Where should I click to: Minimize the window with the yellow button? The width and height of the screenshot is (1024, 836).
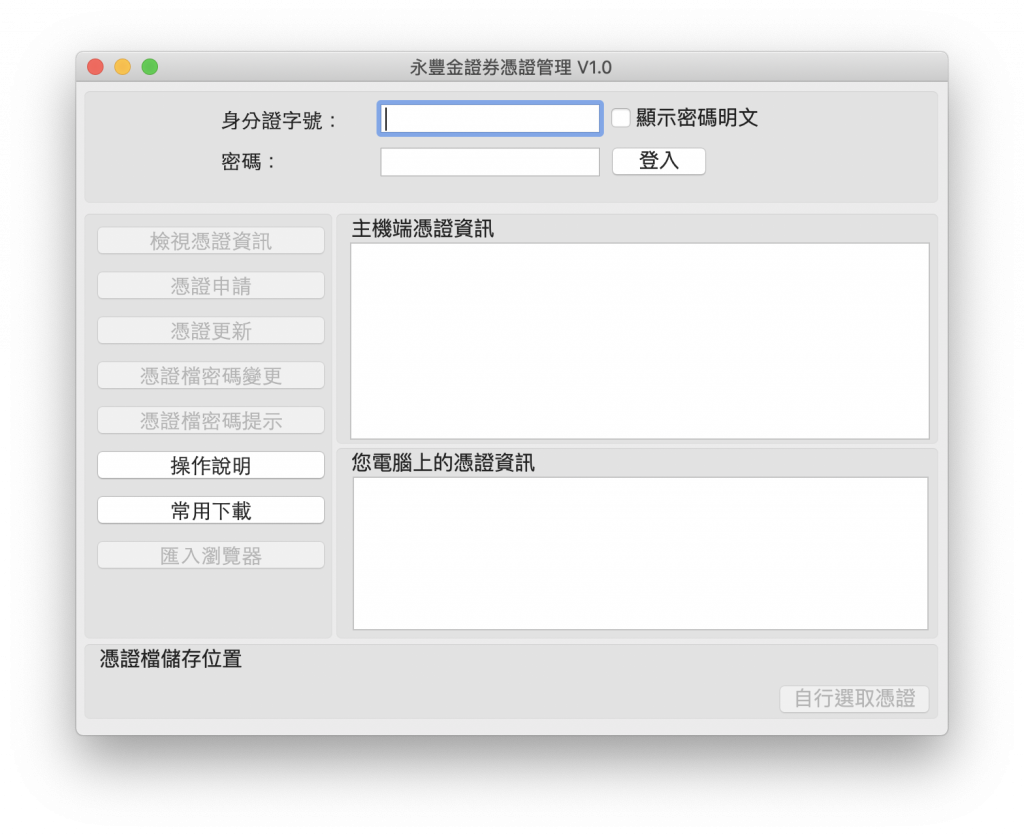pos(123,67)
